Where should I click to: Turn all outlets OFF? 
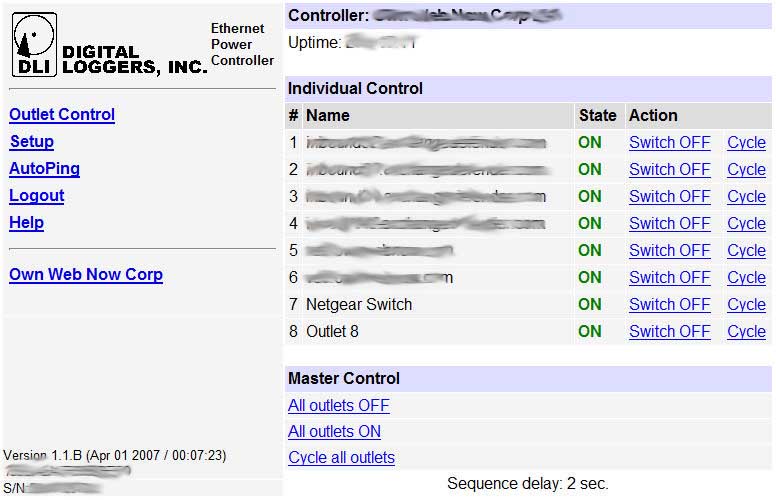point(338,406)
